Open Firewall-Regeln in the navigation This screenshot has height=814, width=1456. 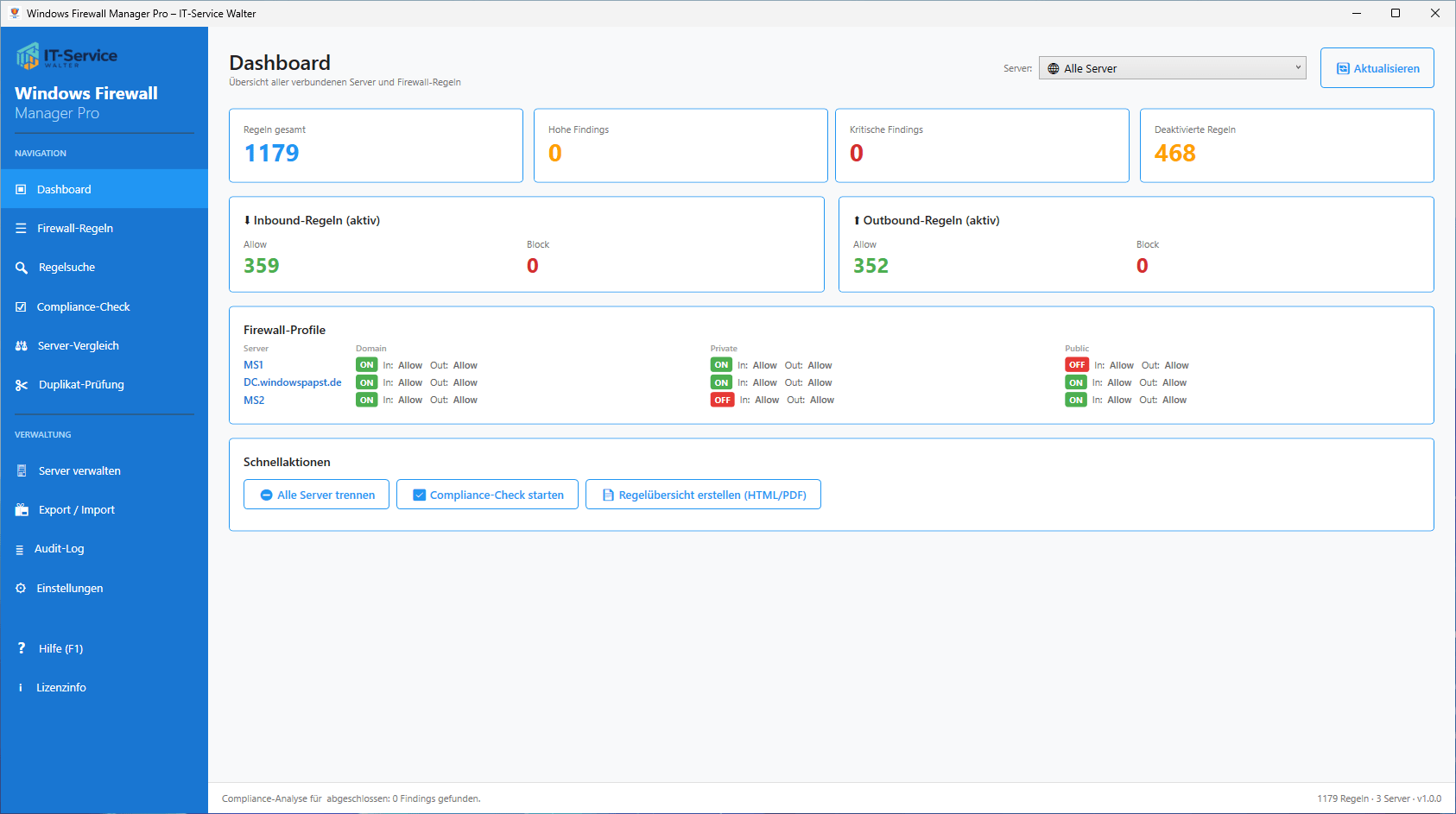click(x=75, y=229)
